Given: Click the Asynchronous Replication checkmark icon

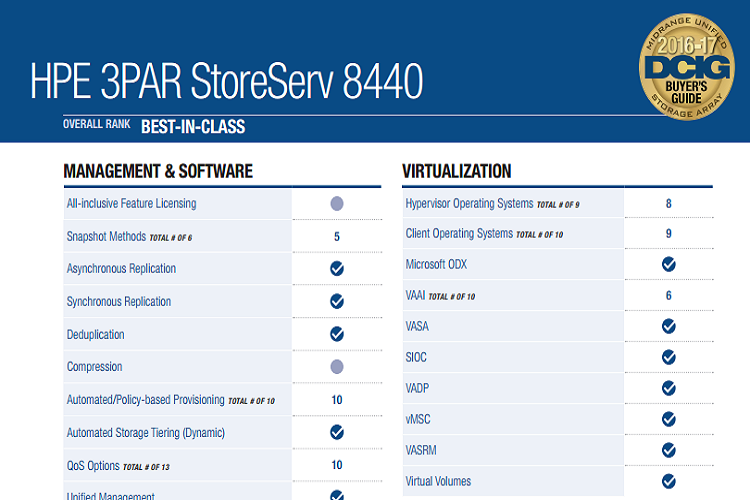Looking at the screenshot, I should (337, 269).
